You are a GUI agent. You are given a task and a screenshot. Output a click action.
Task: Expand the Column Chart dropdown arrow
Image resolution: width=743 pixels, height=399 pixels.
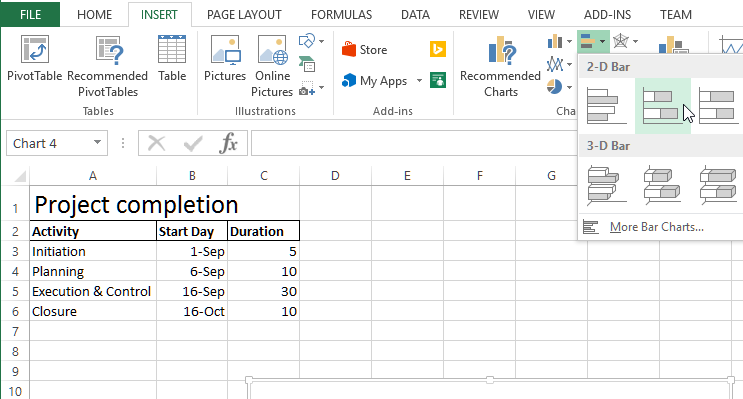[569, 42]
